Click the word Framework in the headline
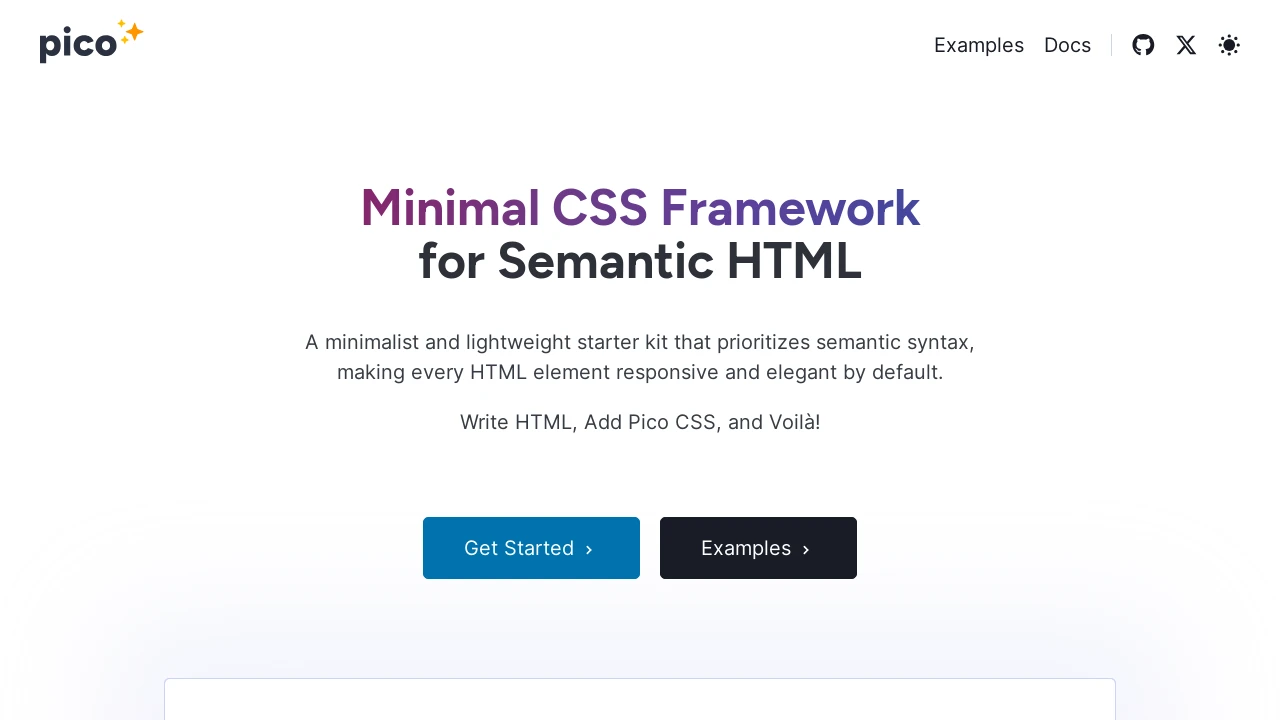This screenshot has width=1280, height=720. (790, 208)
